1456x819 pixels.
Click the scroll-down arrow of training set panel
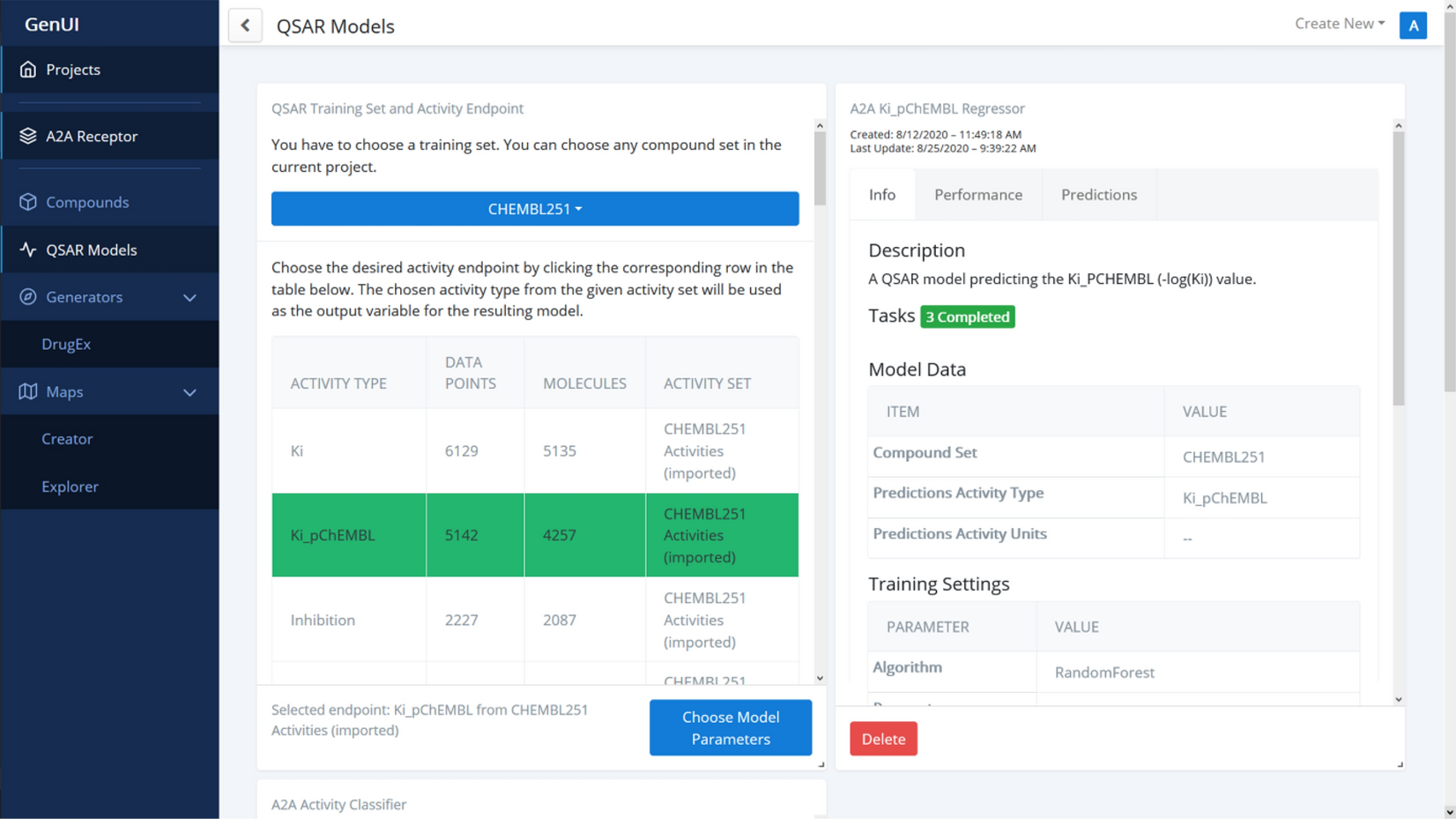point(820,678)
